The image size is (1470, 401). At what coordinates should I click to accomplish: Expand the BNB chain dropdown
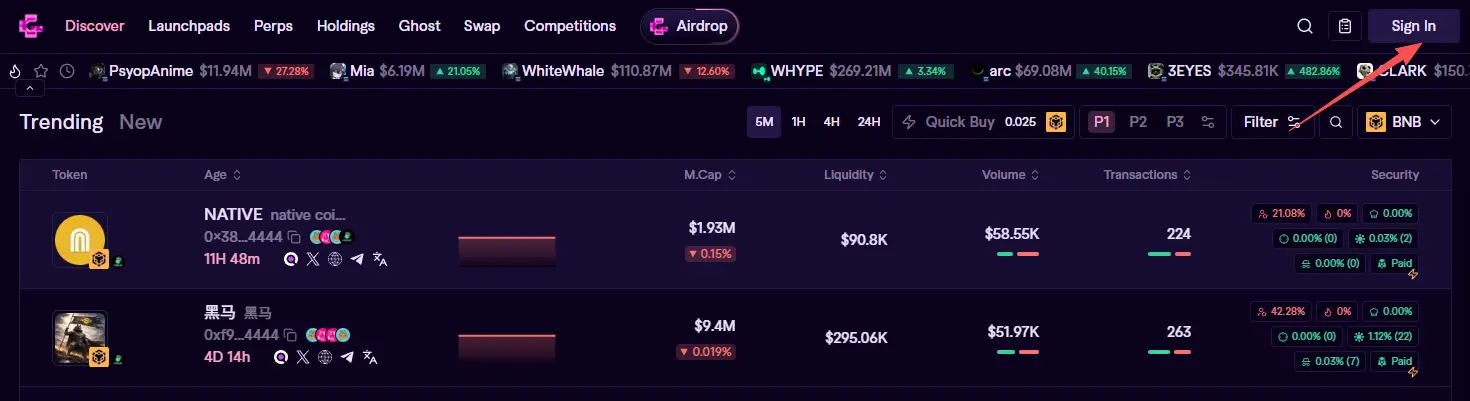pos(1403,122)
